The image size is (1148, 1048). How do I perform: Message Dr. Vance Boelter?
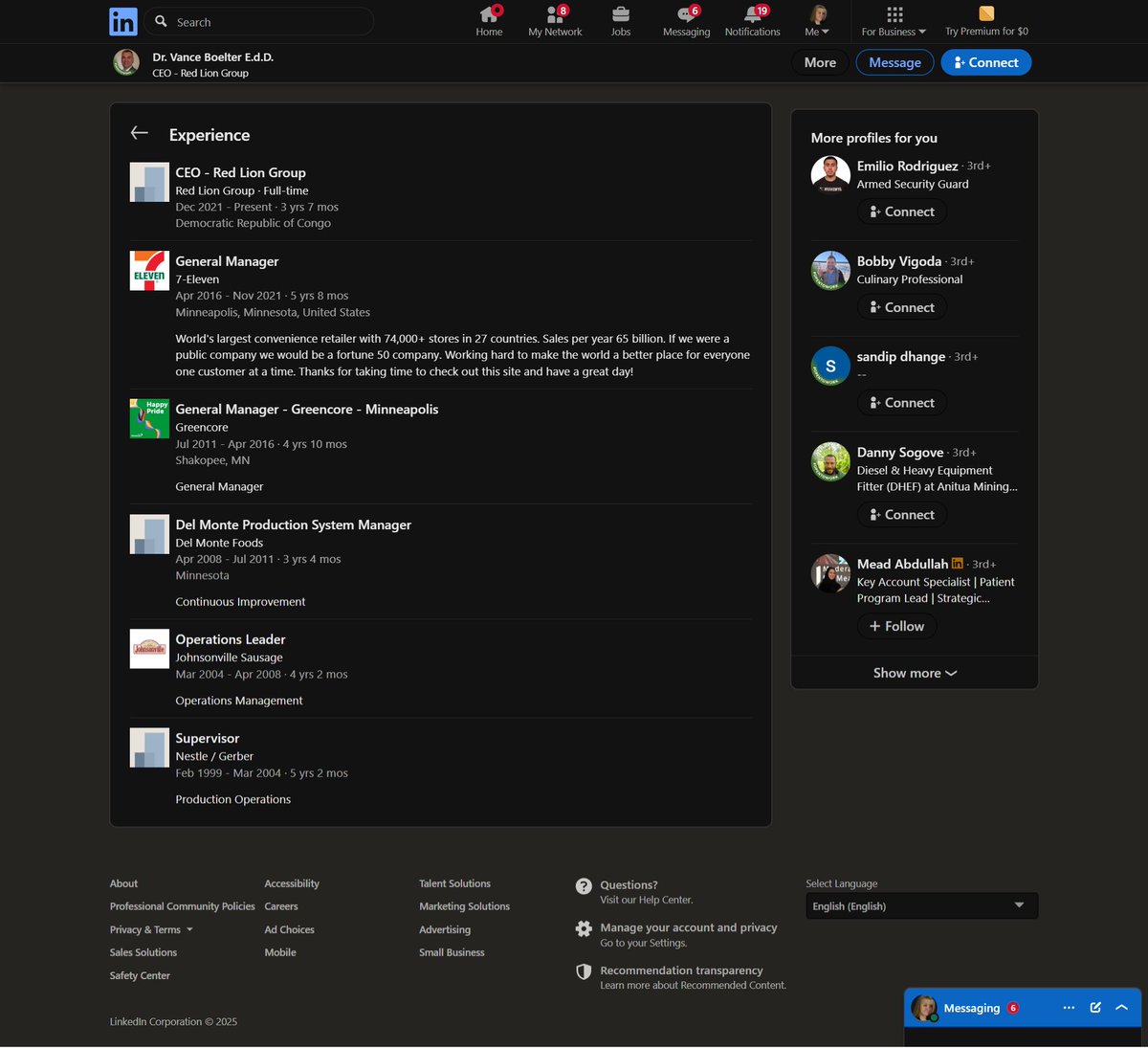(x=894, y=62)
